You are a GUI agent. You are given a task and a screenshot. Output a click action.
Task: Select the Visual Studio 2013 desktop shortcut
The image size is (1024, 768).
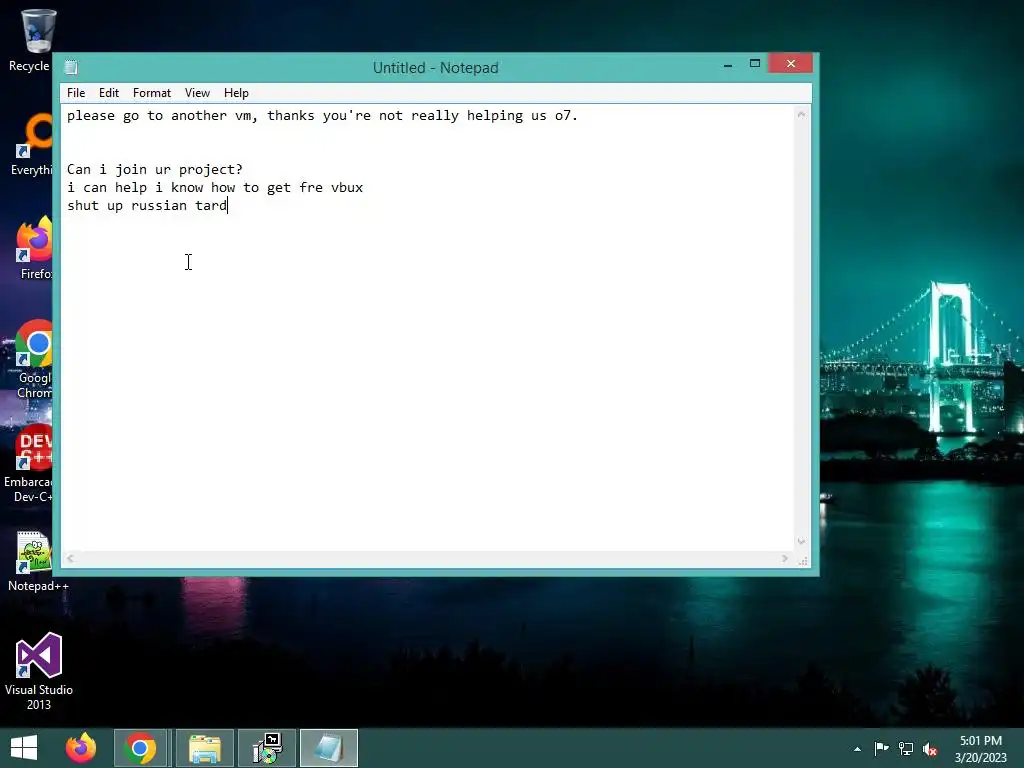point(39,671)
